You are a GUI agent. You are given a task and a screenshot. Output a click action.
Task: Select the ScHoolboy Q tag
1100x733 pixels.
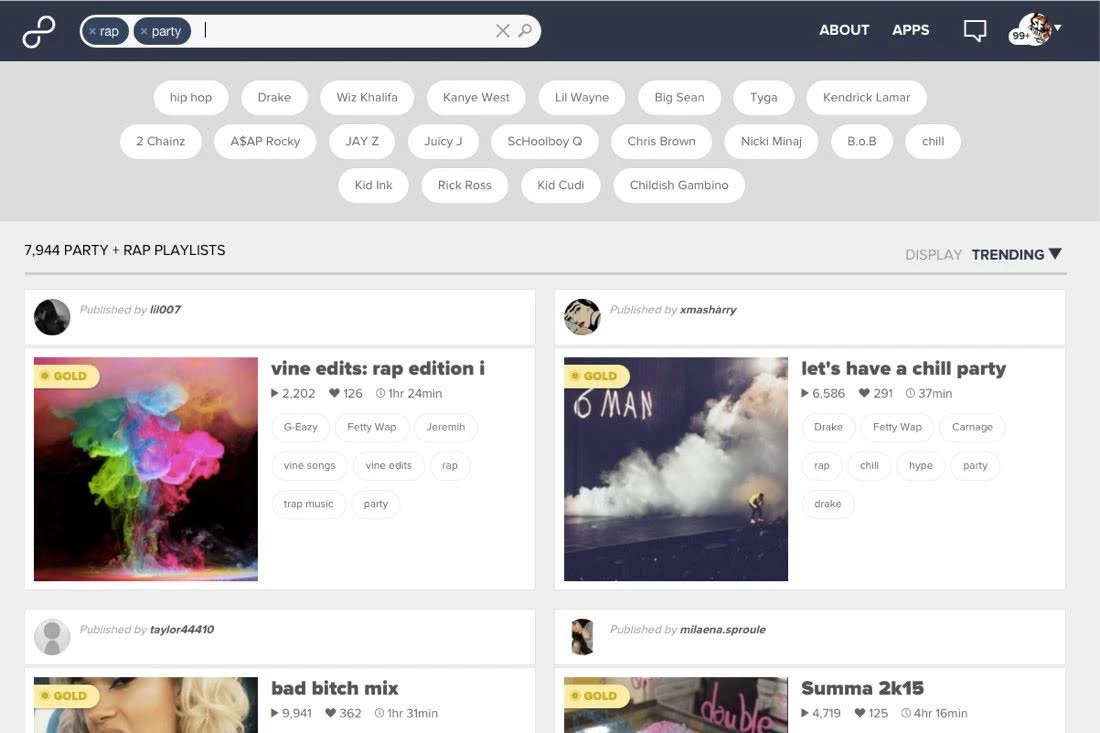tap(545, 142)
